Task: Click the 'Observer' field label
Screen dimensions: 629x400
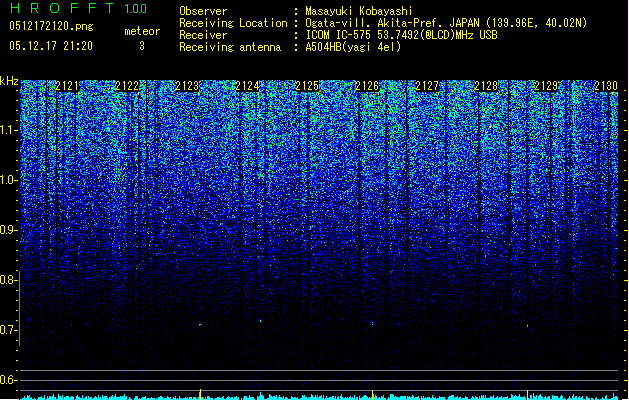Action: (x=203, y=11)
